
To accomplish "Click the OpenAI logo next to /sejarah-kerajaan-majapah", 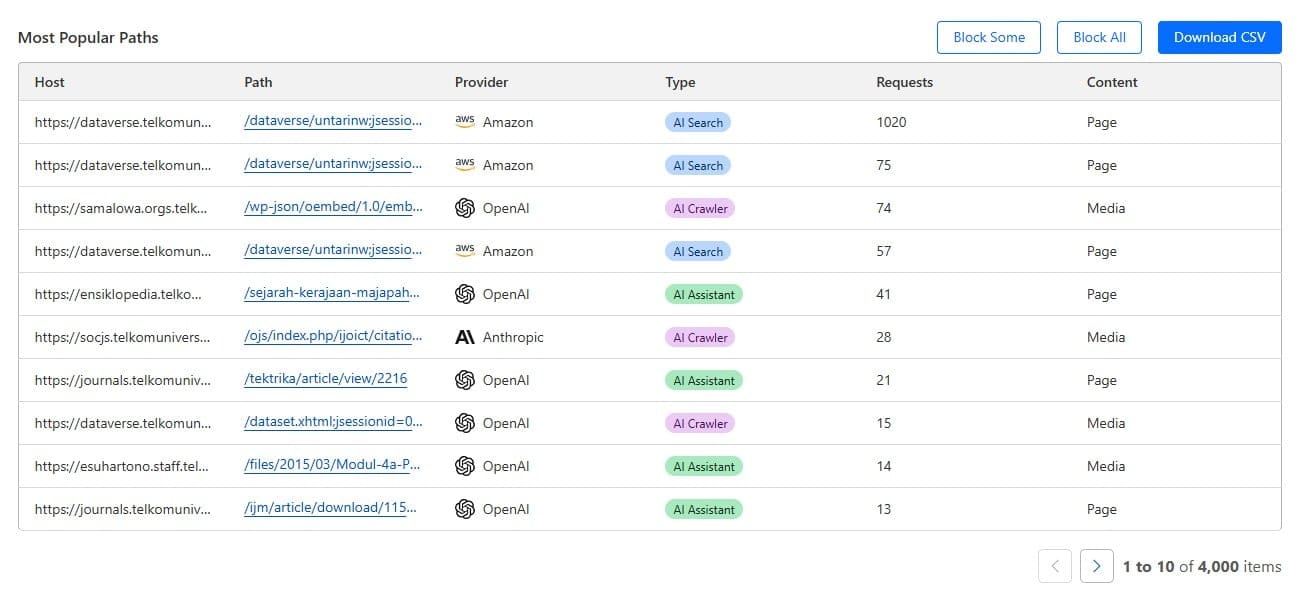I will coord(464,294).
